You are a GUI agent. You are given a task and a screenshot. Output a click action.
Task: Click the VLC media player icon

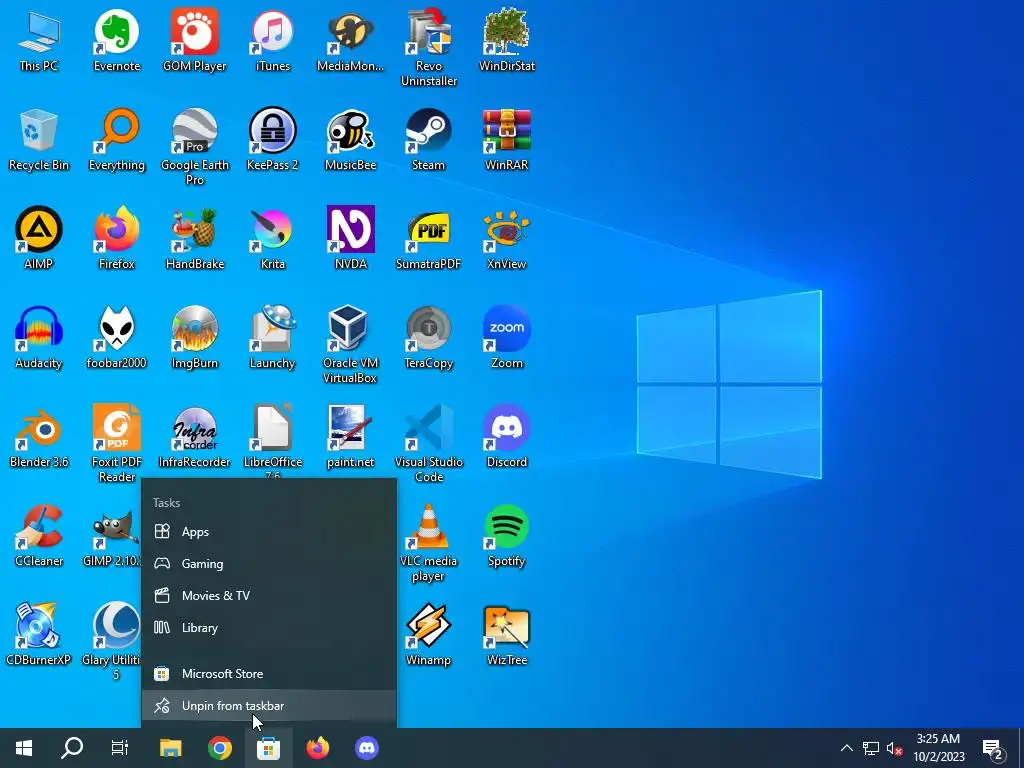429,543
